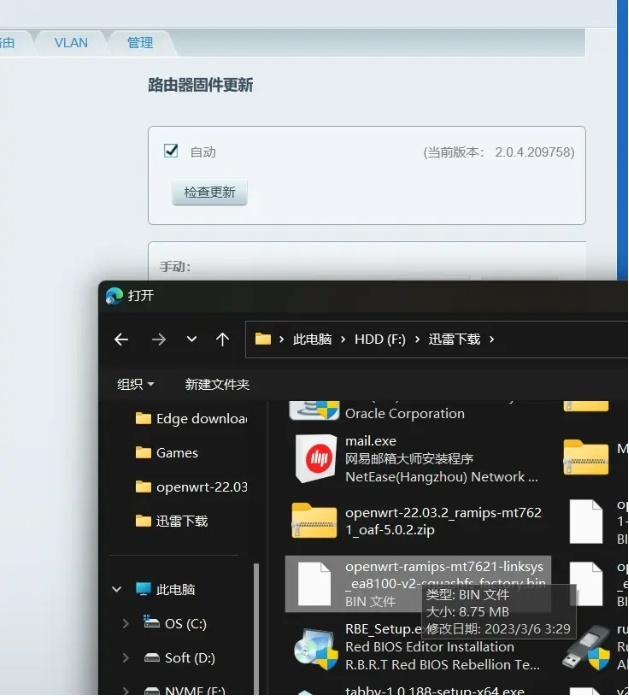Image resolution: width=629 pixels, height=696 pixels.
Task: Click the Edge download folder icon
Action: point(143,418)
